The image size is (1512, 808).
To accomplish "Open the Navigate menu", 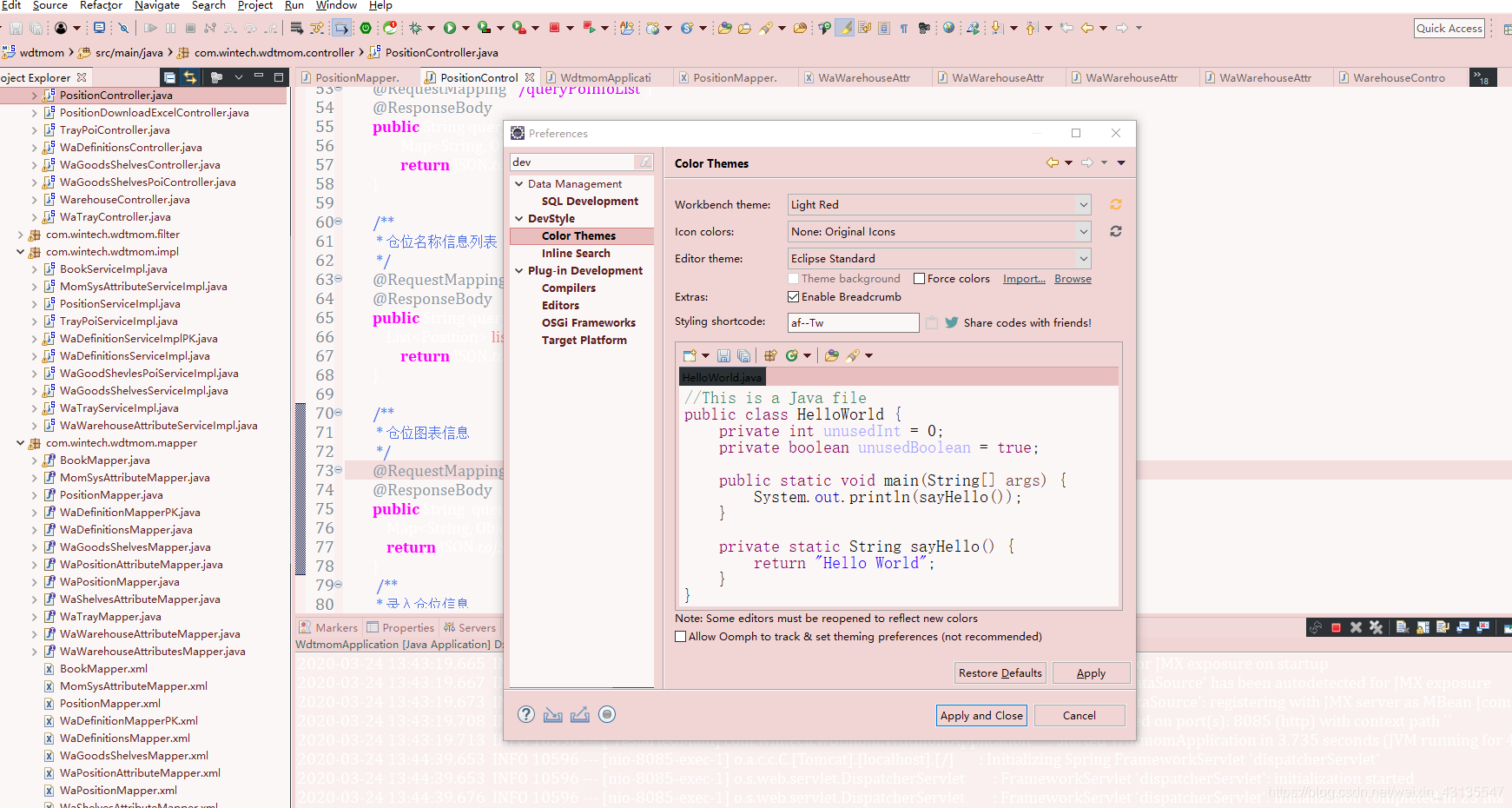I will [156, 5].
